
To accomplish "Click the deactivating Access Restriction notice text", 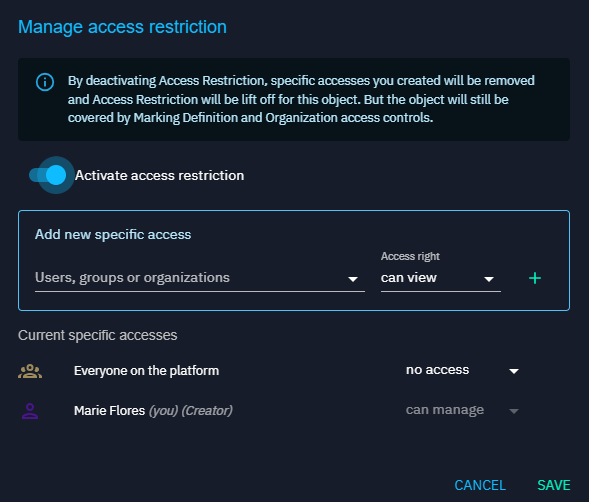I will (301, 99).
